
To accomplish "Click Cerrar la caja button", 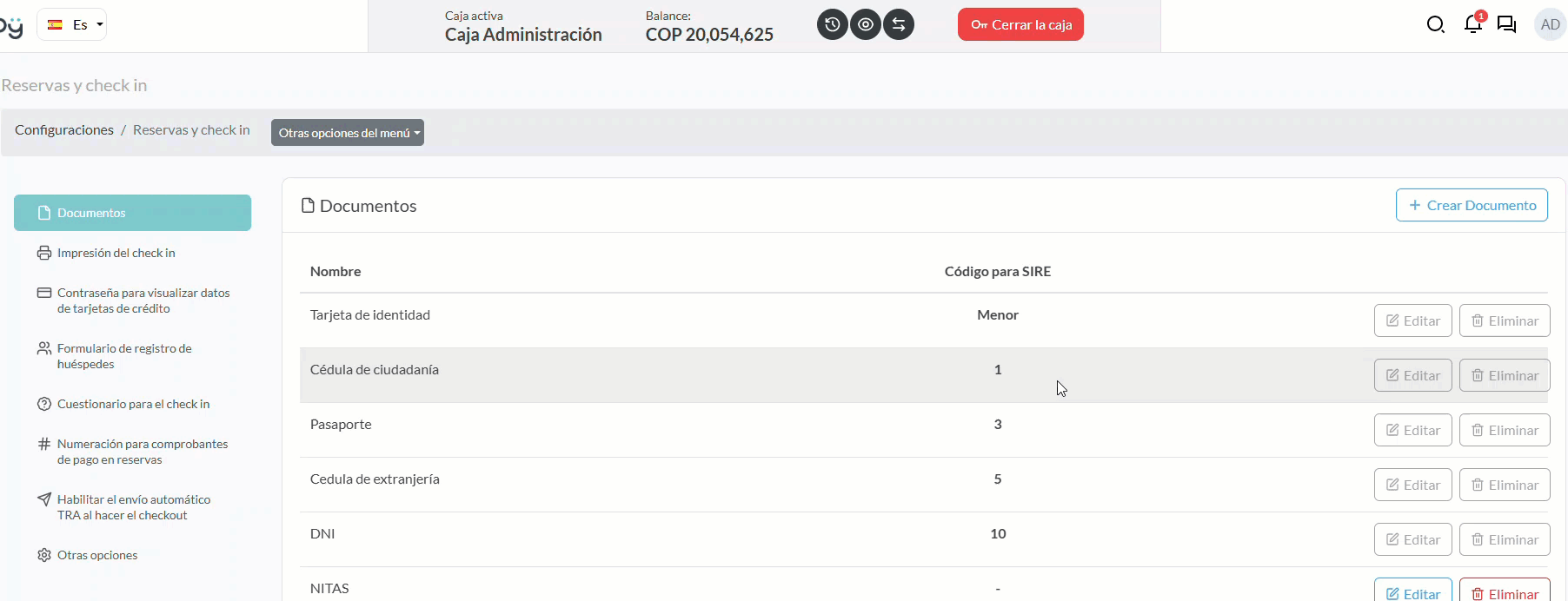I will [1020, 24].
